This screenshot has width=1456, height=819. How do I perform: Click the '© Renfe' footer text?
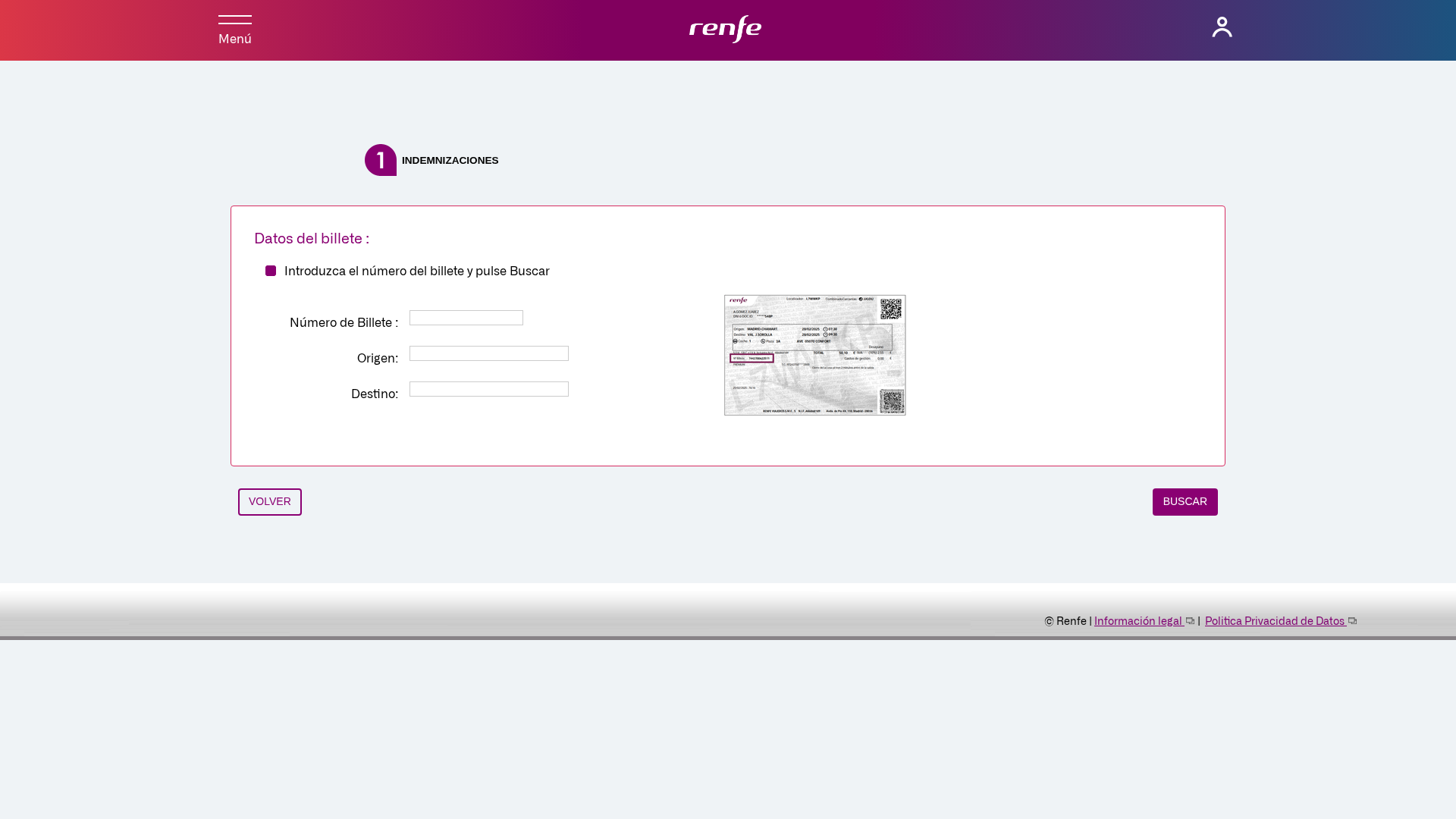click(1065, 621)
